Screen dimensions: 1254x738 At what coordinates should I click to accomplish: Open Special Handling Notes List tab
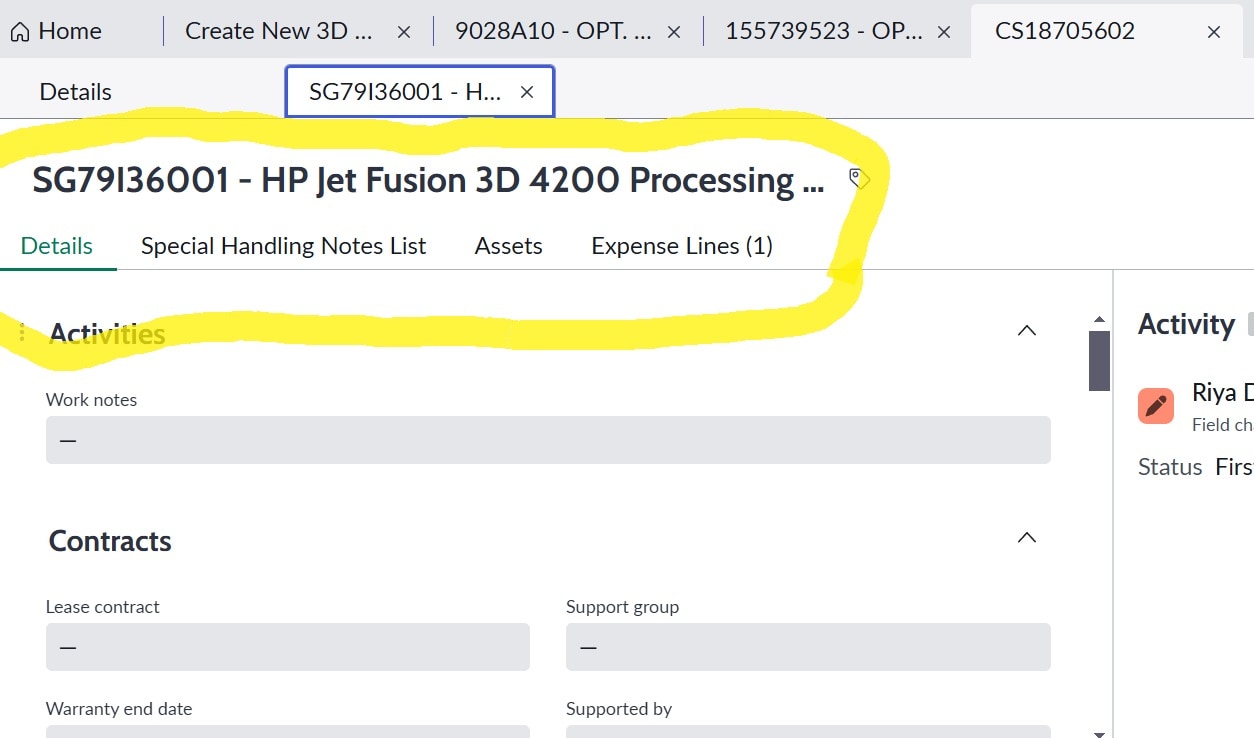coord(284,246)
